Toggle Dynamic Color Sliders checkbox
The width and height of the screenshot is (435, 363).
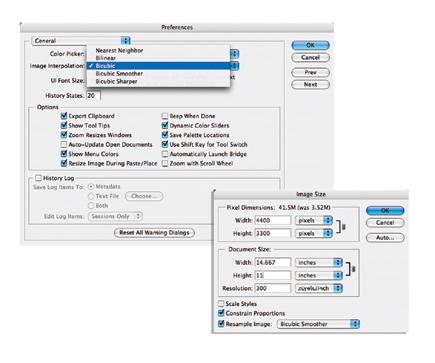[x=165, y=125]
